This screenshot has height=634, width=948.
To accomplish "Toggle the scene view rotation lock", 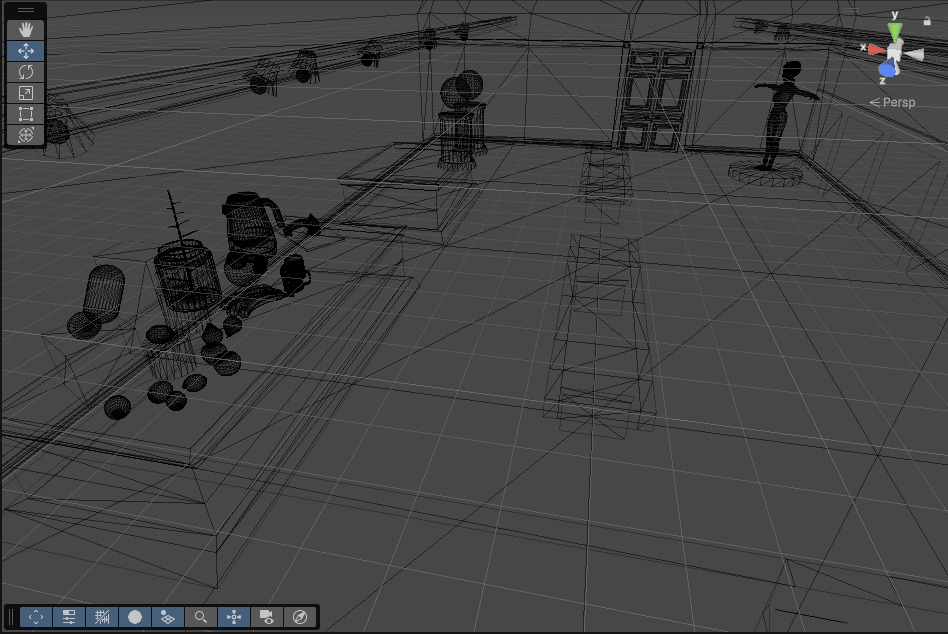I will tap(926, 21).
